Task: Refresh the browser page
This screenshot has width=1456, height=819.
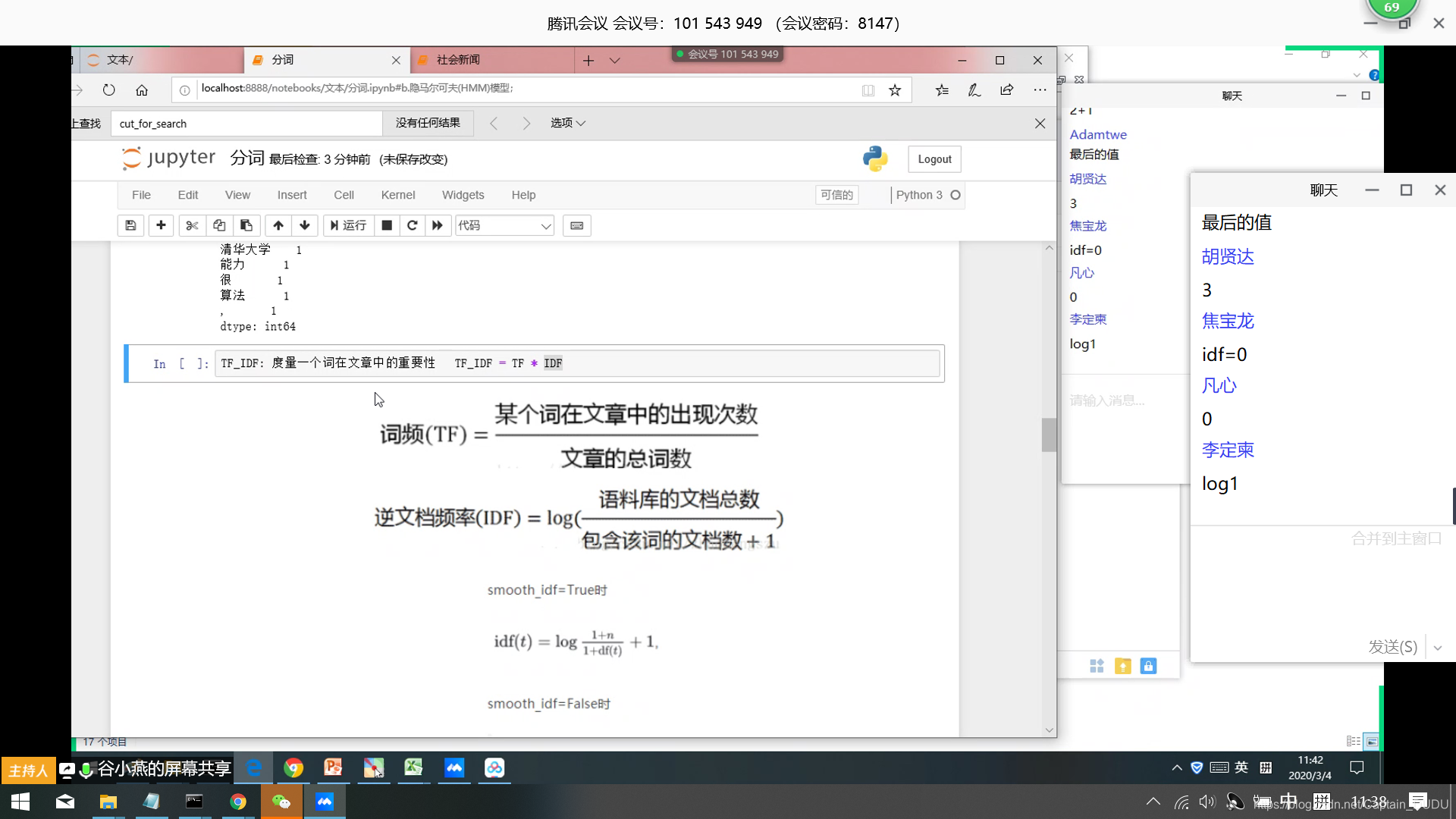Action: coord(108,89)
